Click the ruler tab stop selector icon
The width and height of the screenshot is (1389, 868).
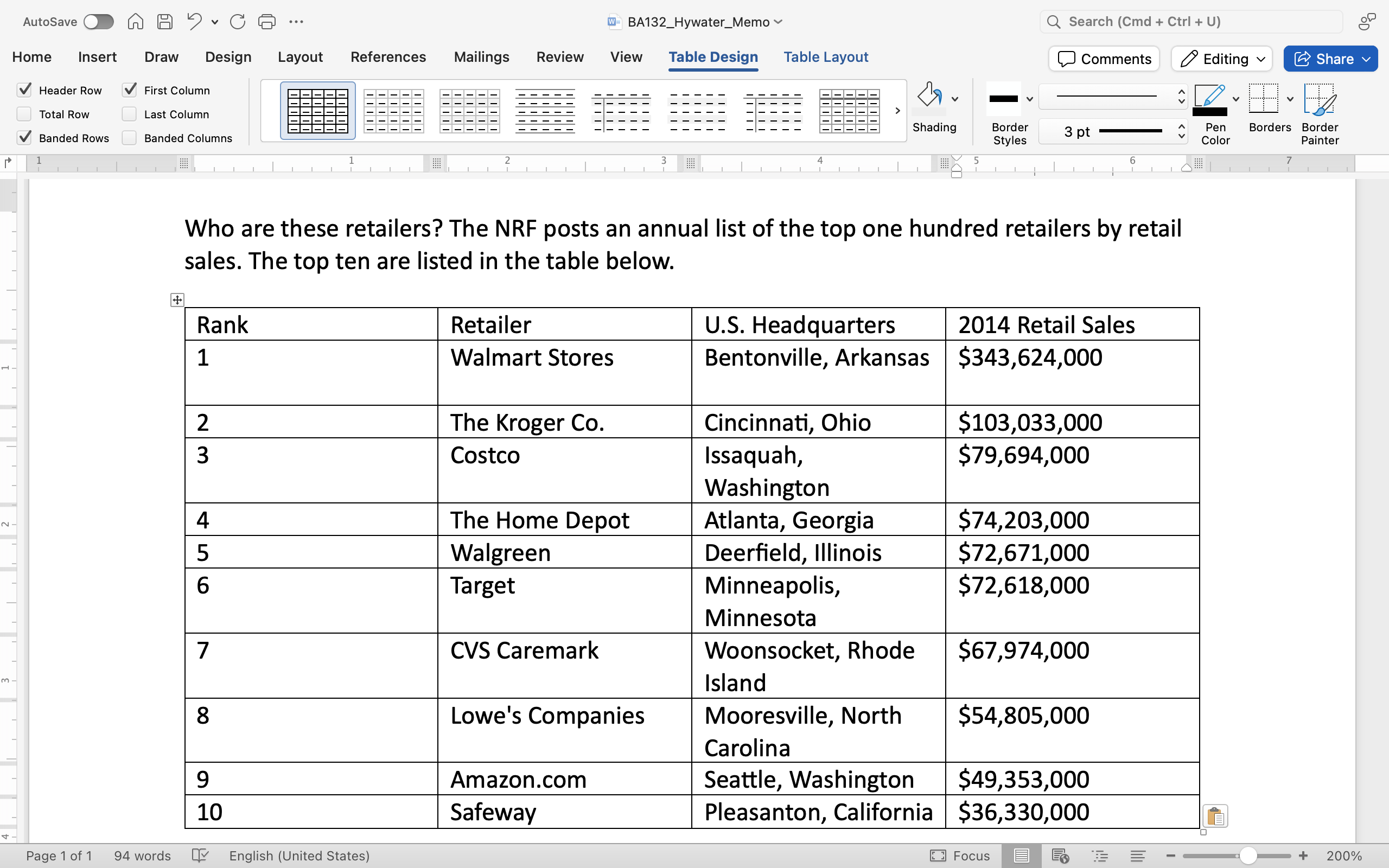coord(8,163)
